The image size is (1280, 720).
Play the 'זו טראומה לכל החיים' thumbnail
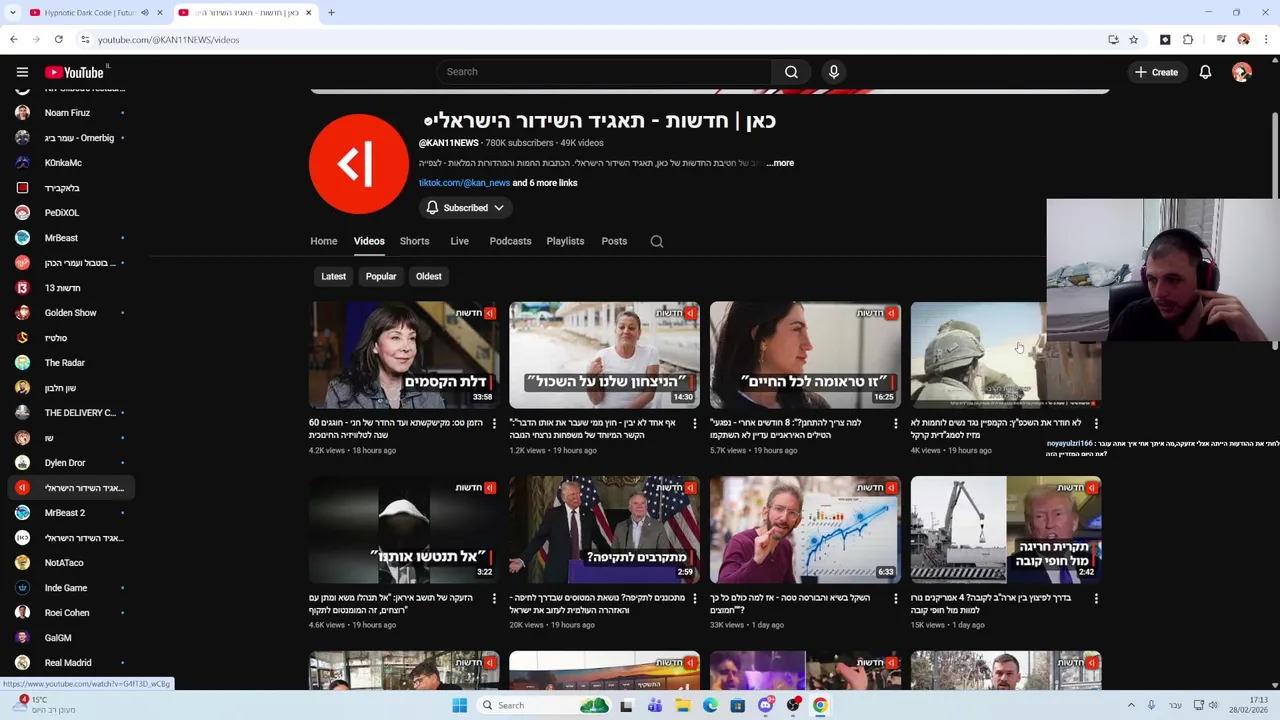[805, 355]
